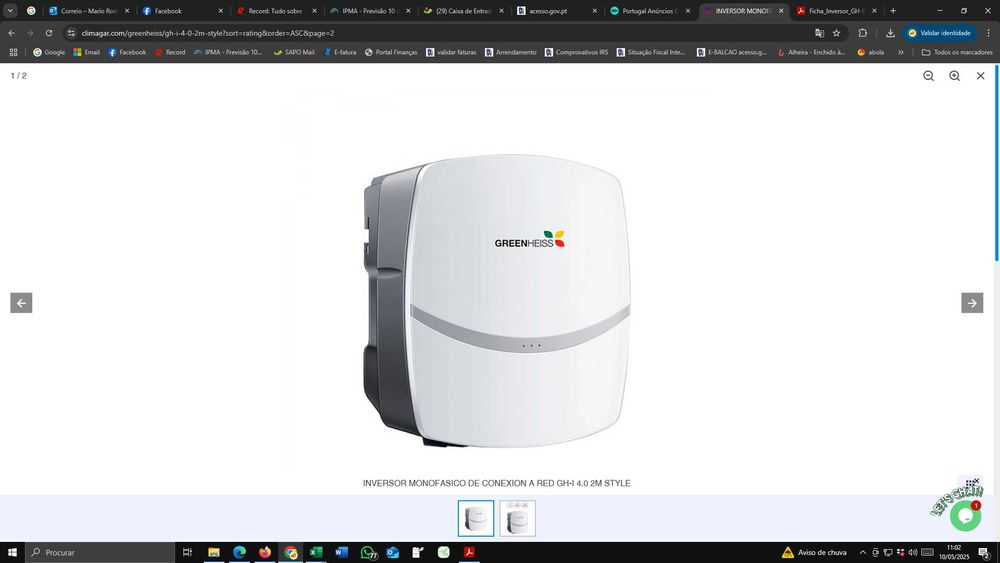Open File Explorer from the taskbar
Viewport: 1000px width, 563px height.
click(x=214, y=552)
